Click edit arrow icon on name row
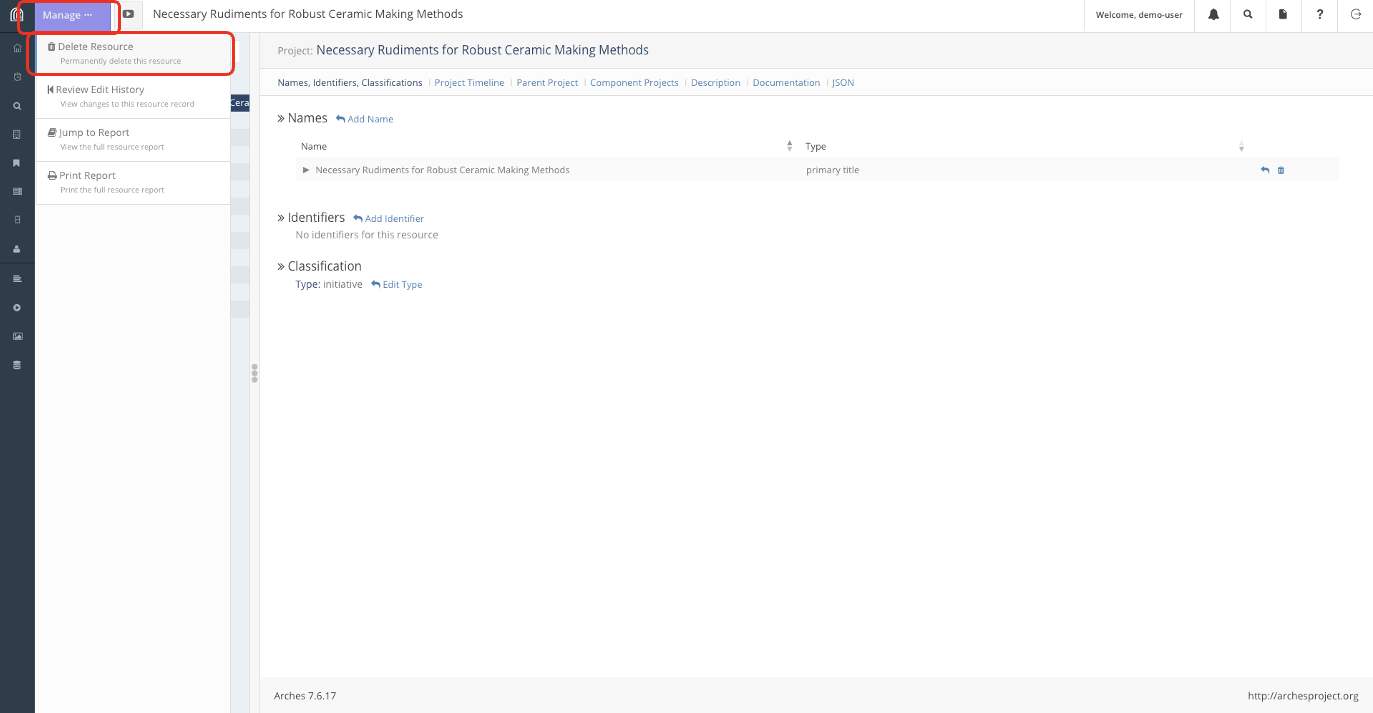1373x713 pixels. (1264, 170)
